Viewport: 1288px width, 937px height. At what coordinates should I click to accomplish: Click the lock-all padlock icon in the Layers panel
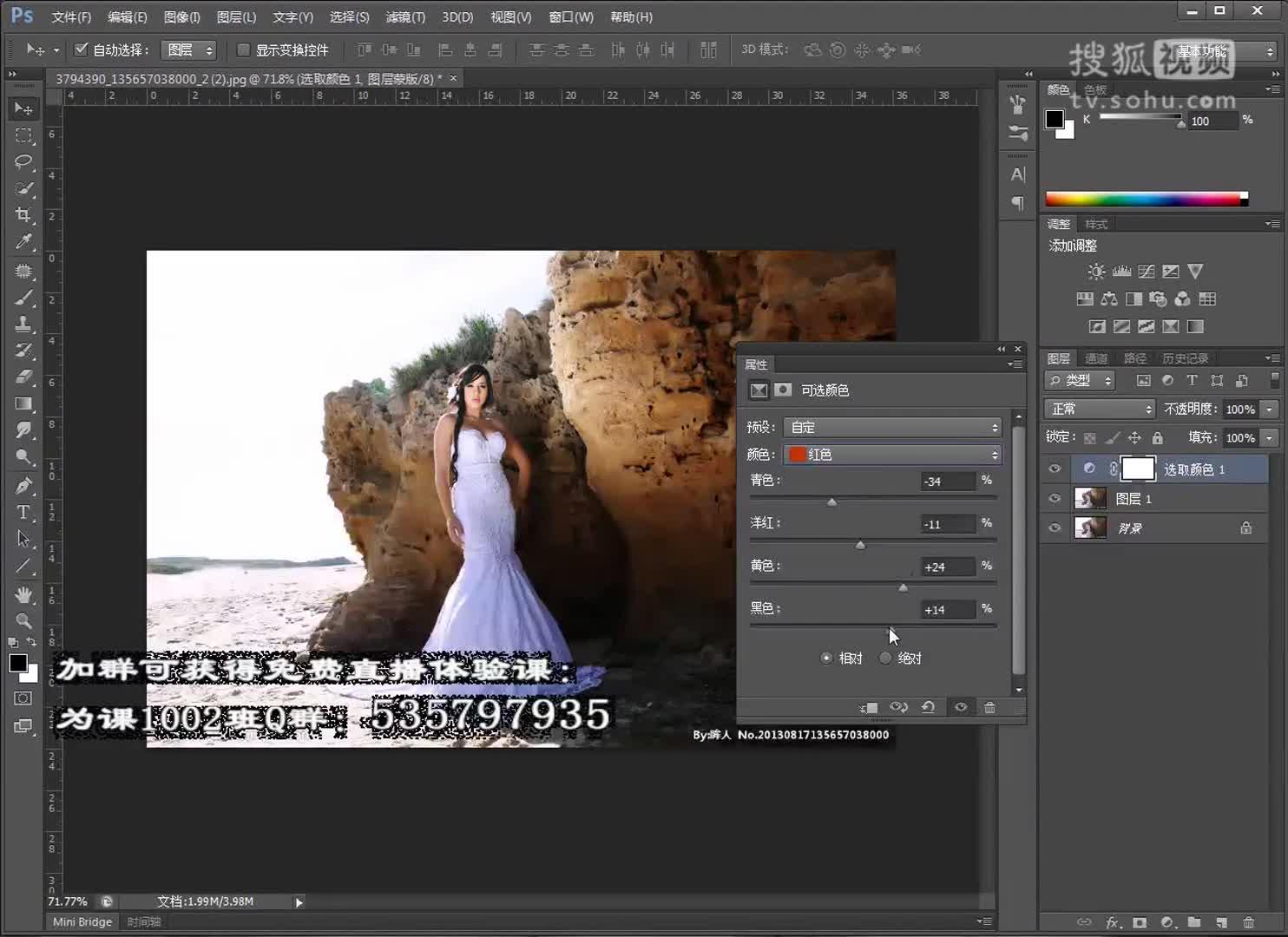coord(1158,438)
